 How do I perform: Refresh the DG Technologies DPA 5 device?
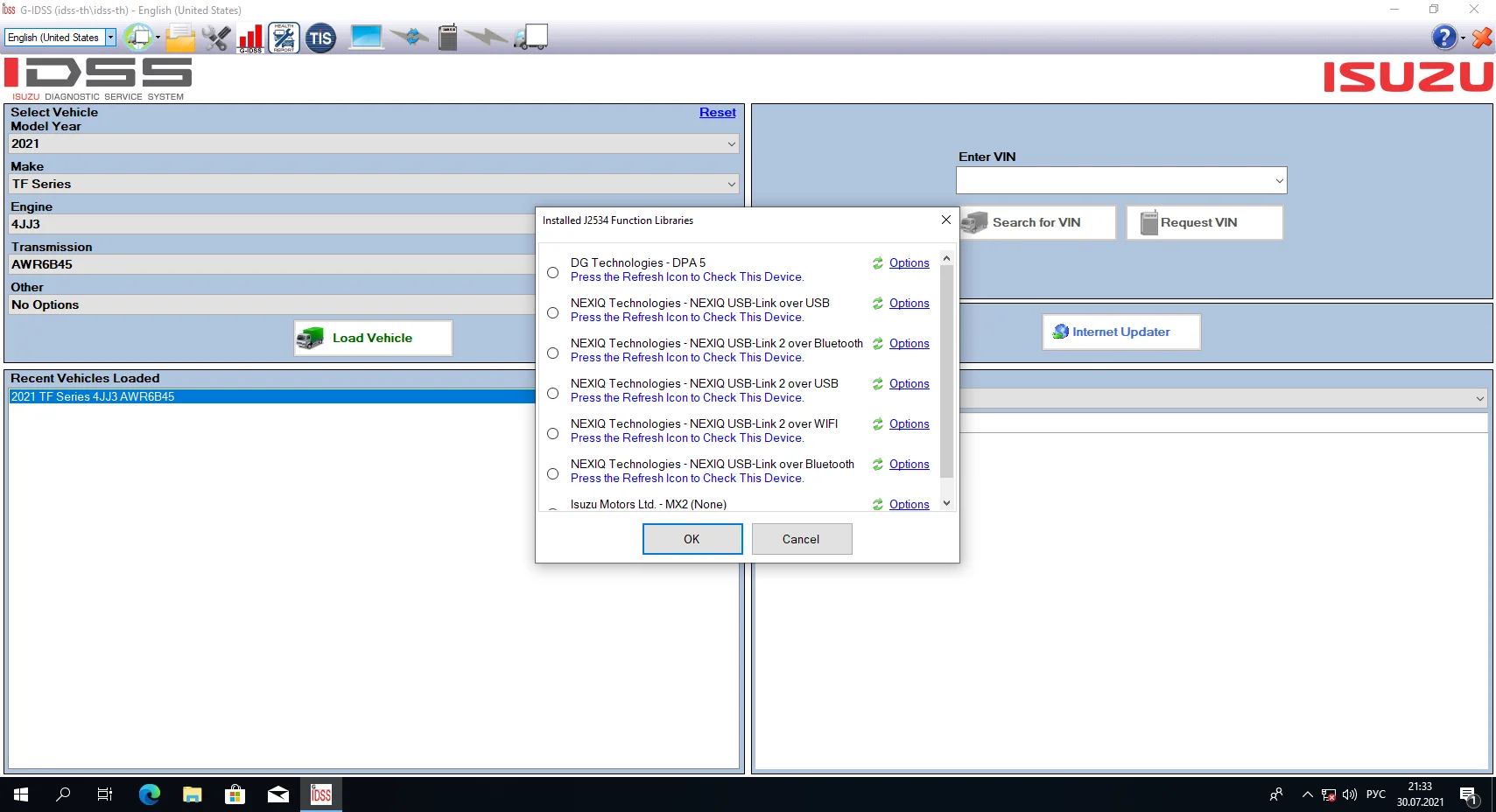click(878, 263)
